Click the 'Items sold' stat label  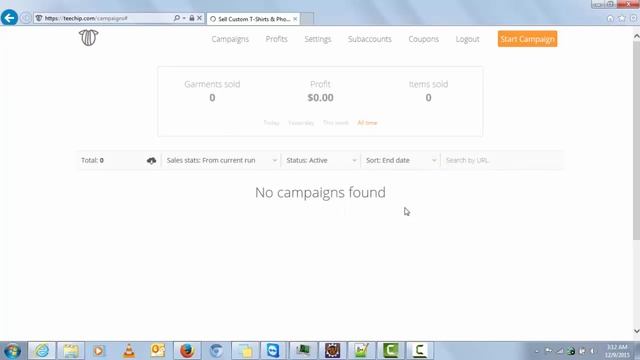pos(428,84)
